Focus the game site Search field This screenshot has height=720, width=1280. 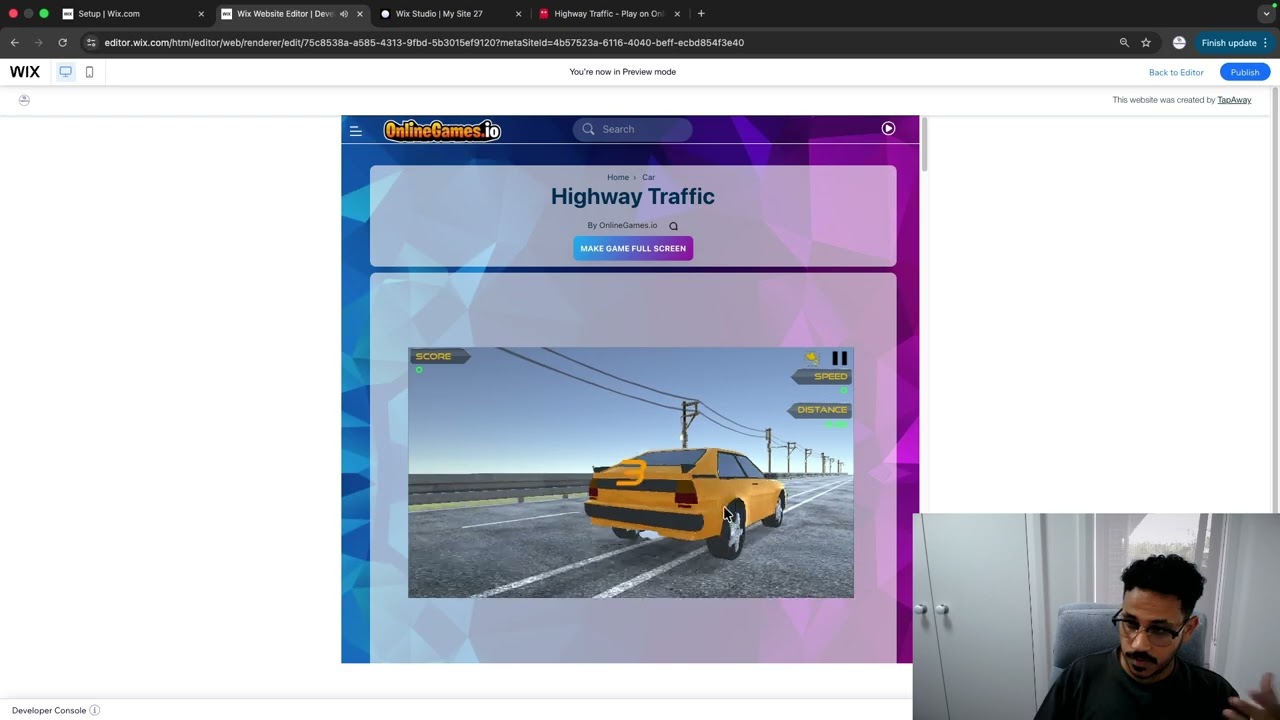point(632,129)
